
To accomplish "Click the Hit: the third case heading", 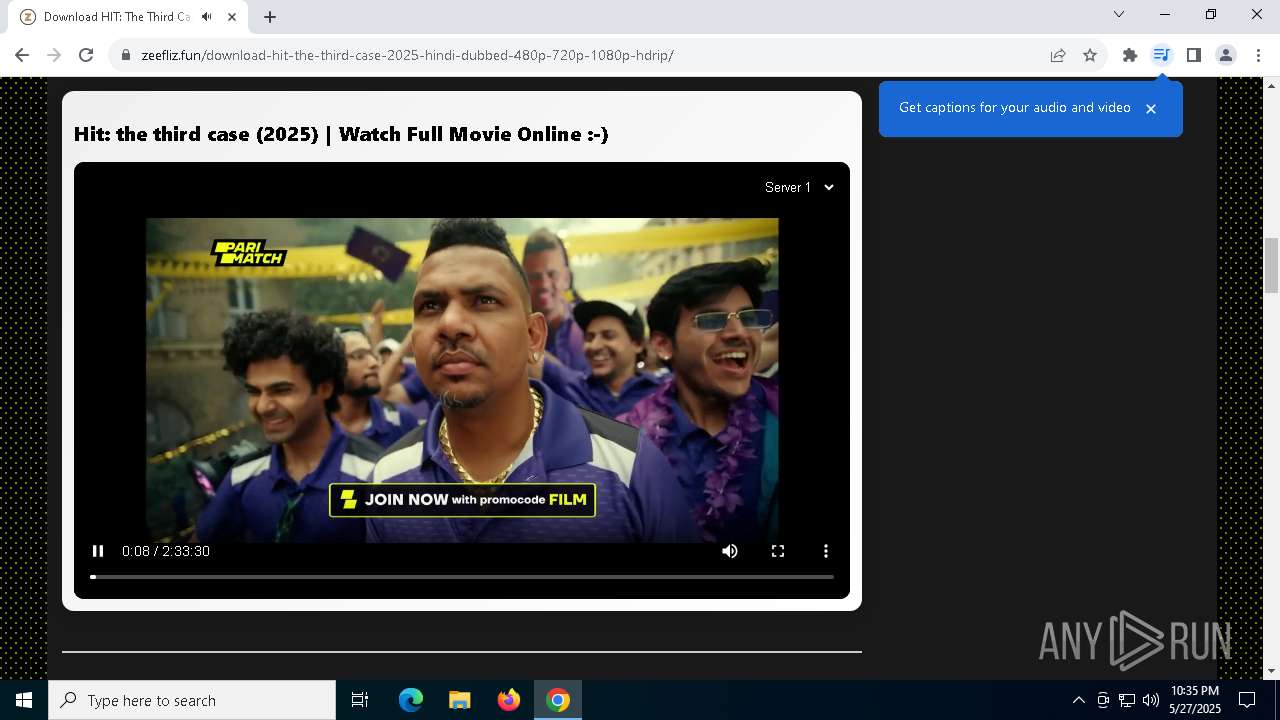I will coord(341,134).
